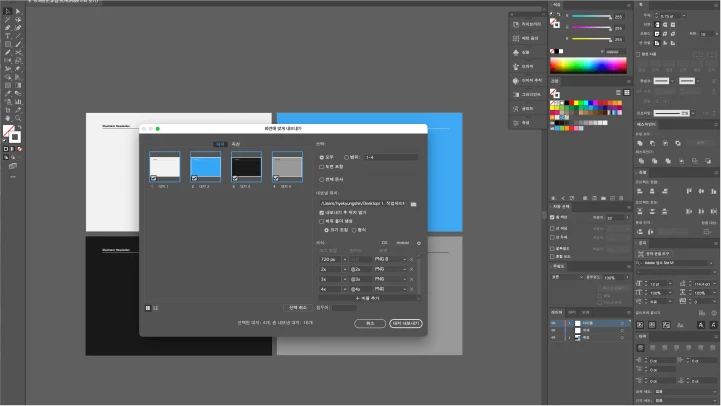Open the format dropdown of the 4x row
This screenshot has height=406, width=721.
(390, 289)
